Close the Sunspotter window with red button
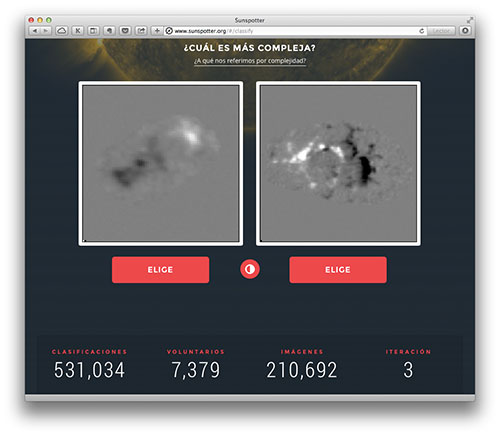This screenshot has width=500, height=436. tap(31, 20)
